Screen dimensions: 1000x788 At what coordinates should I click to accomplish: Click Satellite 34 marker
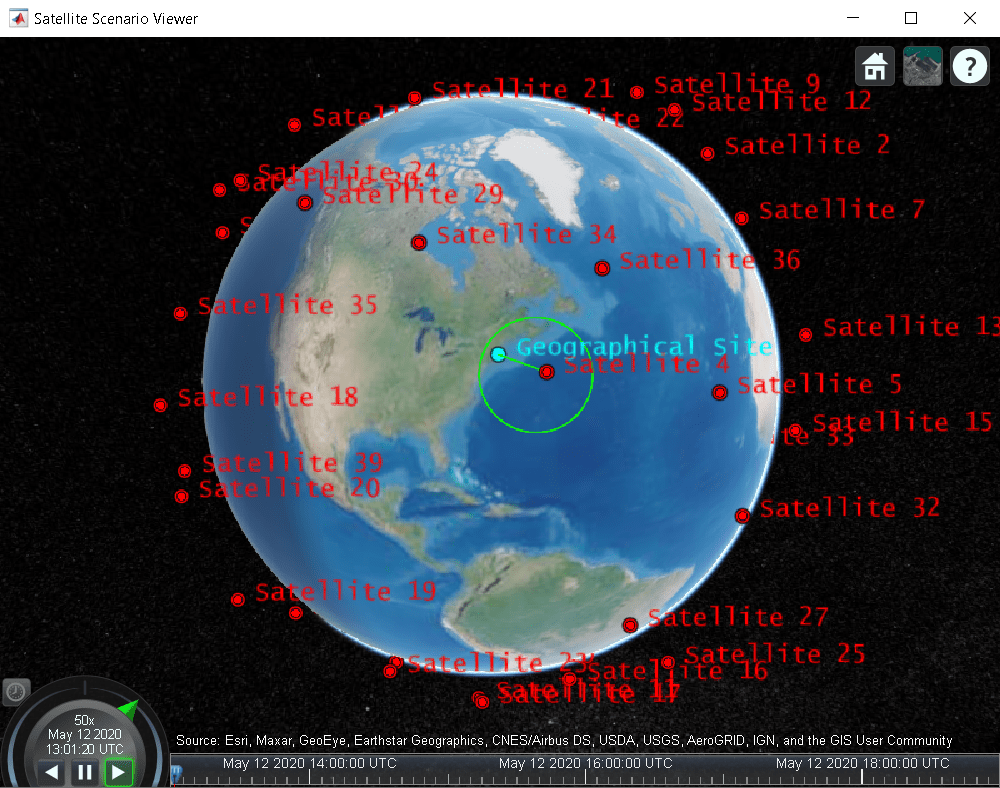click(419, 243)
